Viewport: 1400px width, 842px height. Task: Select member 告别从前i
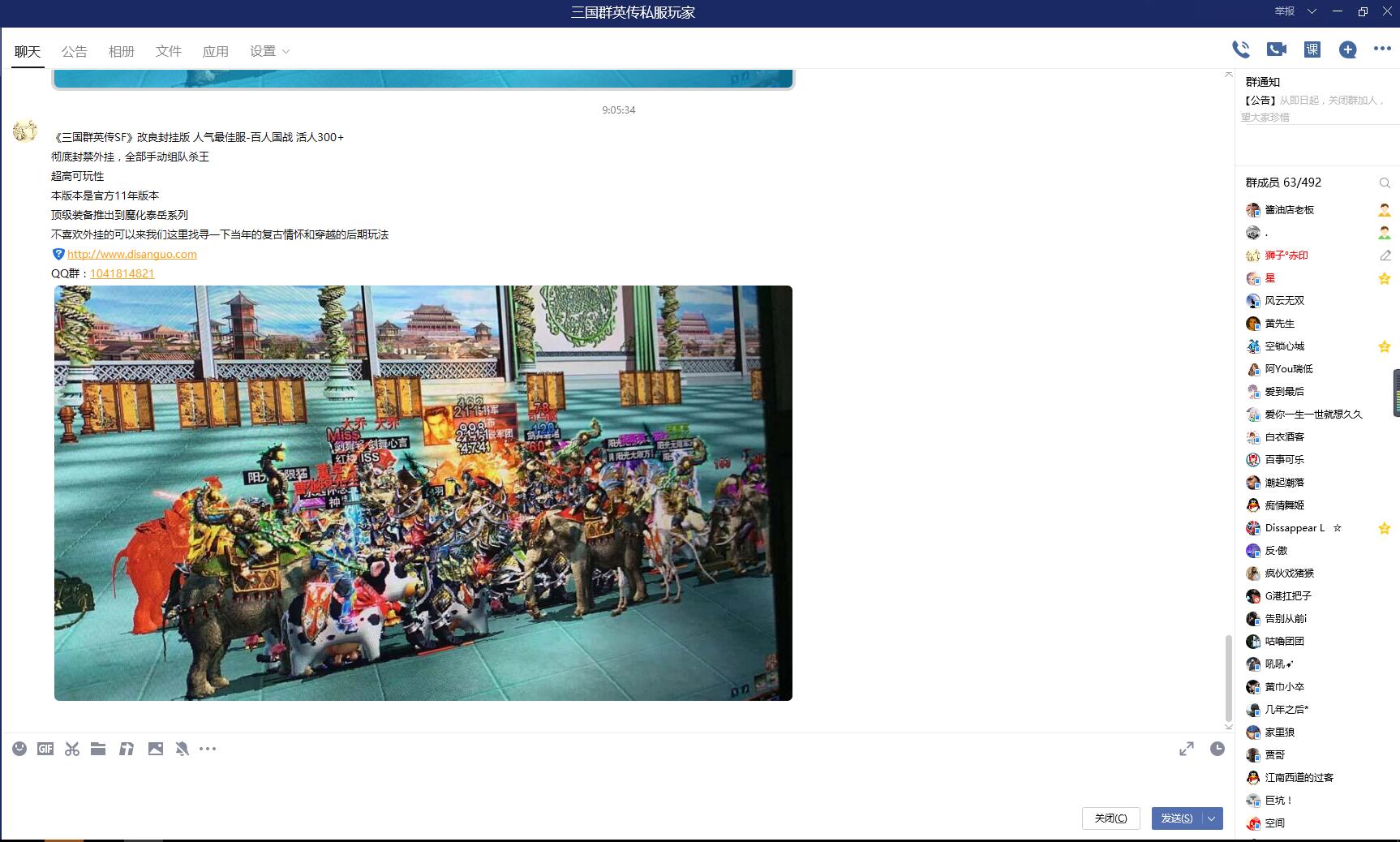(1286, 619)
